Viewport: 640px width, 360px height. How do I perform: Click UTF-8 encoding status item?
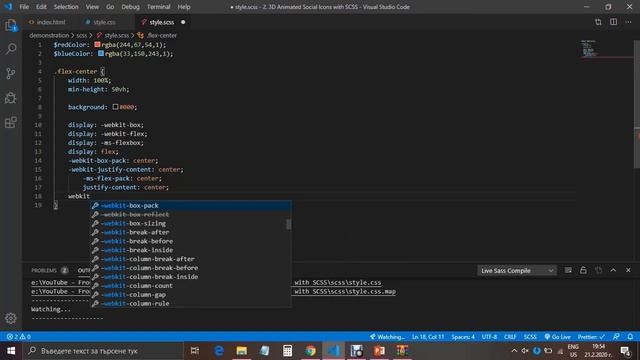[x=489, y=337]
